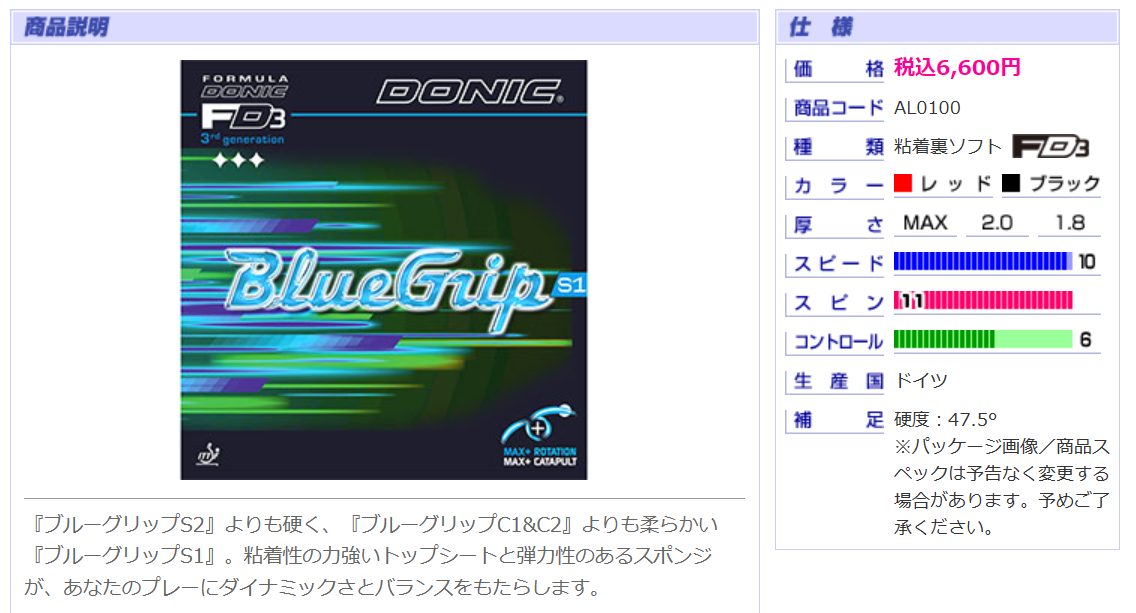Click the DONIC brand logo on package
The image size is (1136, 613).
[469, 92]
